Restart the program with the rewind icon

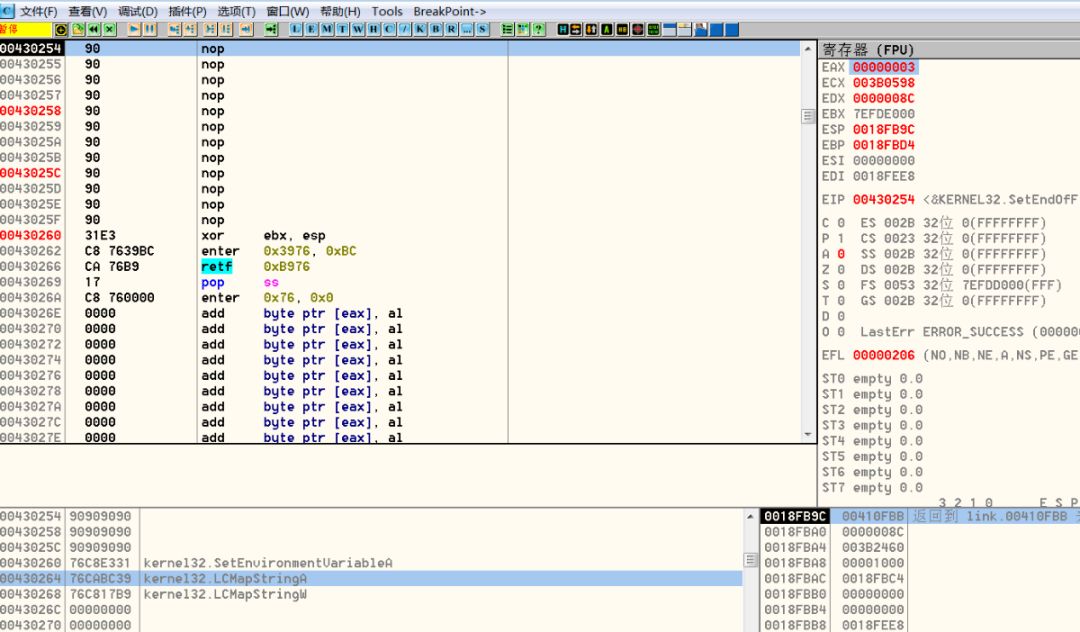(x=93, y=30)
